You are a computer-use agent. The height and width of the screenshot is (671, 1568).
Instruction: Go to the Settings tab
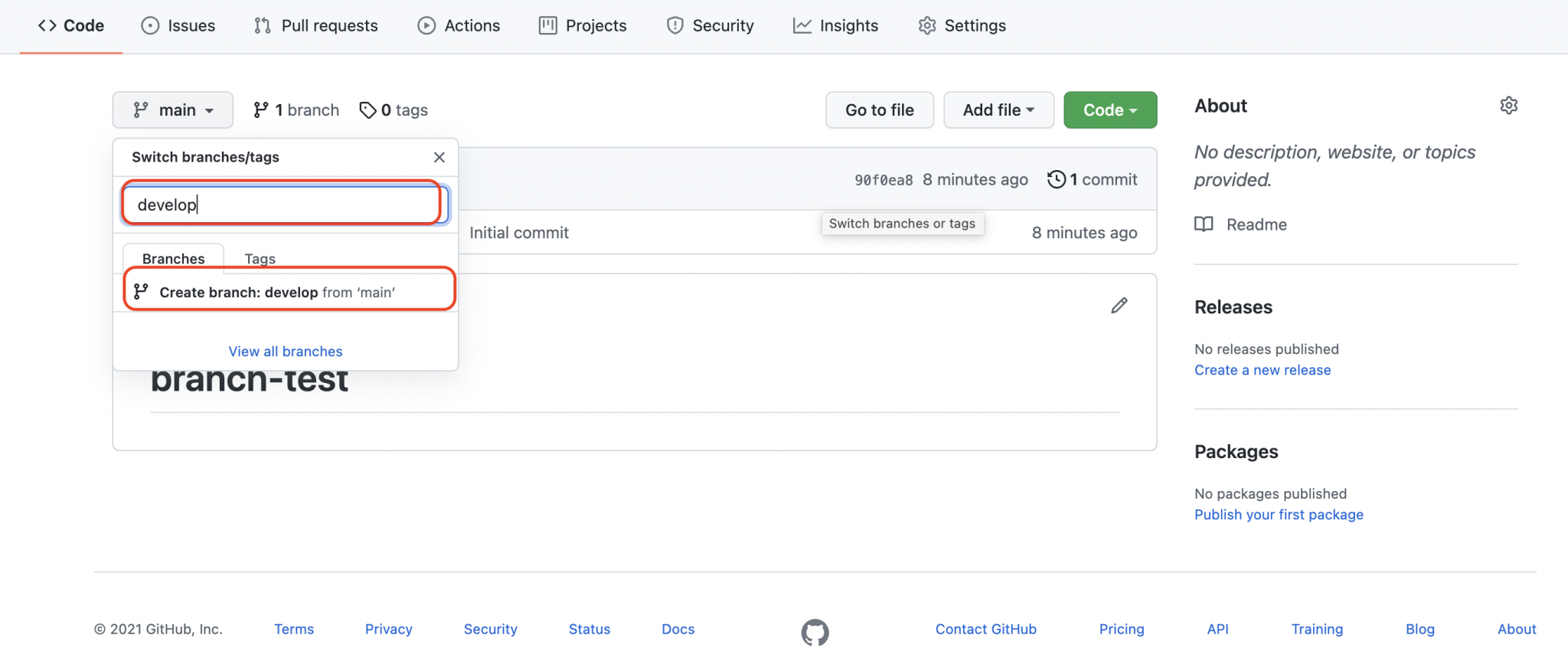tap(962, 26)
